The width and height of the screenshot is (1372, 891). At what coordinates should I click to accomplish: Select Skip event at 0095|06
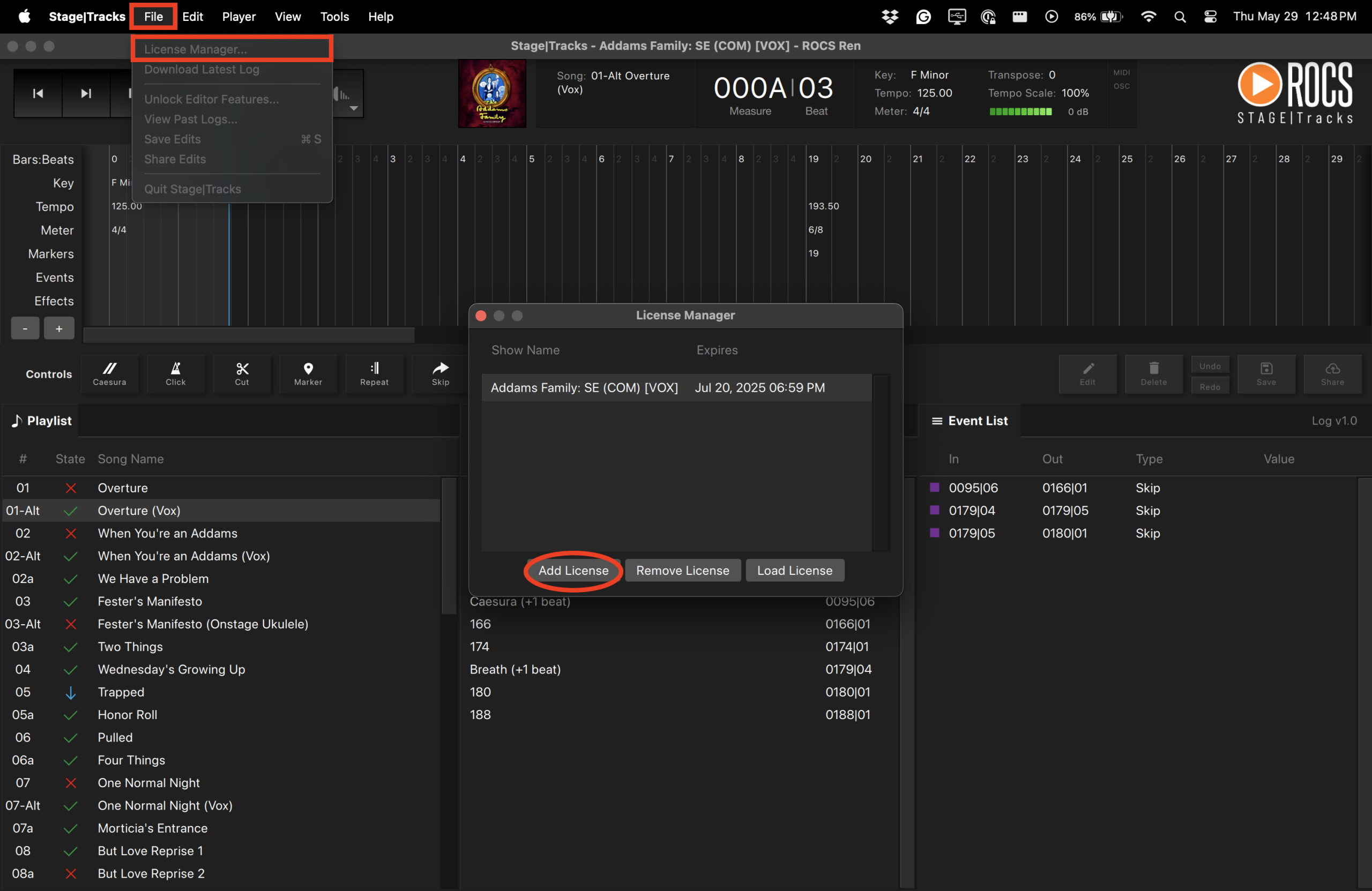[1139, 488]
